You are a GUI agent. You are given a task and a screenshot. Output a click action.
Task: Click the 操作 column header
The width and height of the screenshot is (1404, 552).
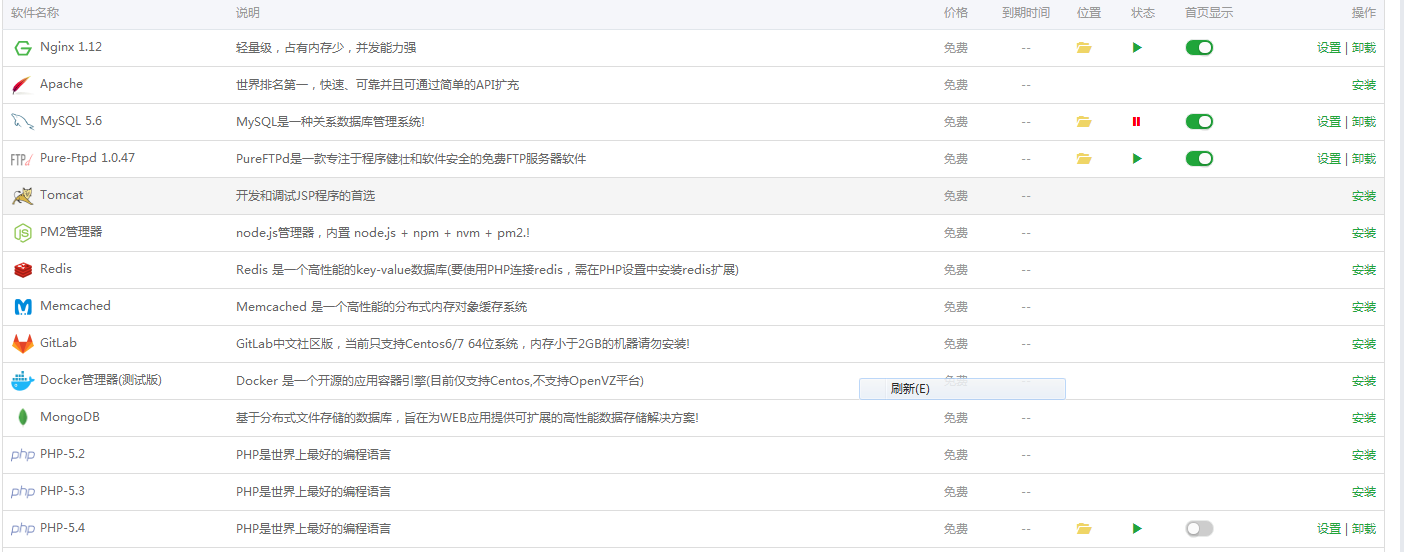(1364, 13)
